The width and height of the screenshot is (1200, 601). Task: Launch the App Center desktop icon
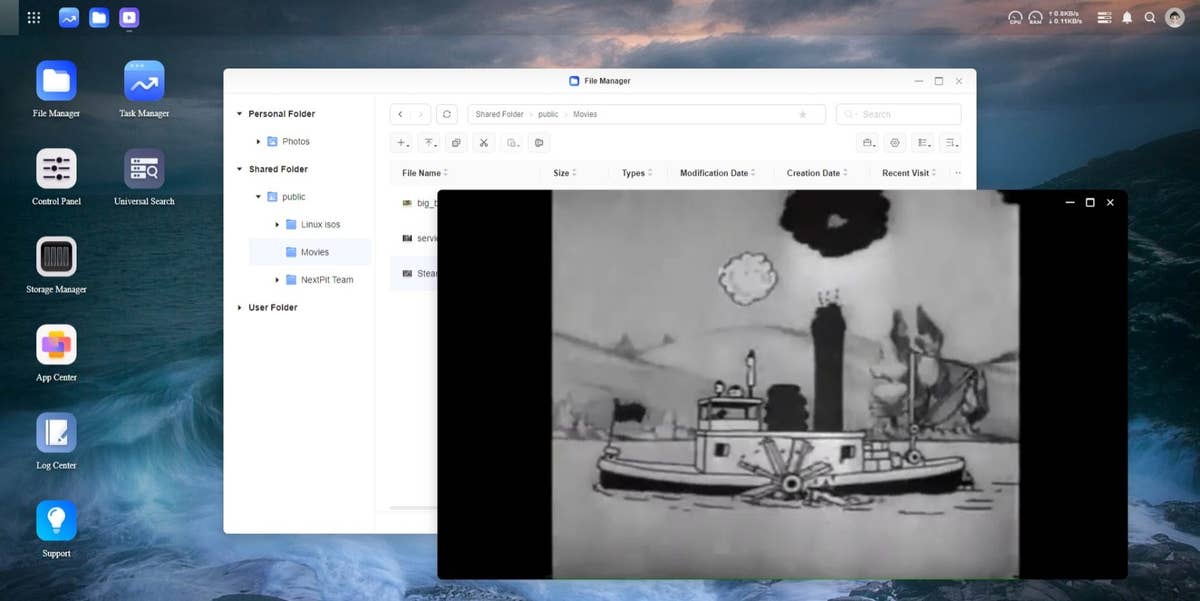(x=56, y=345)
